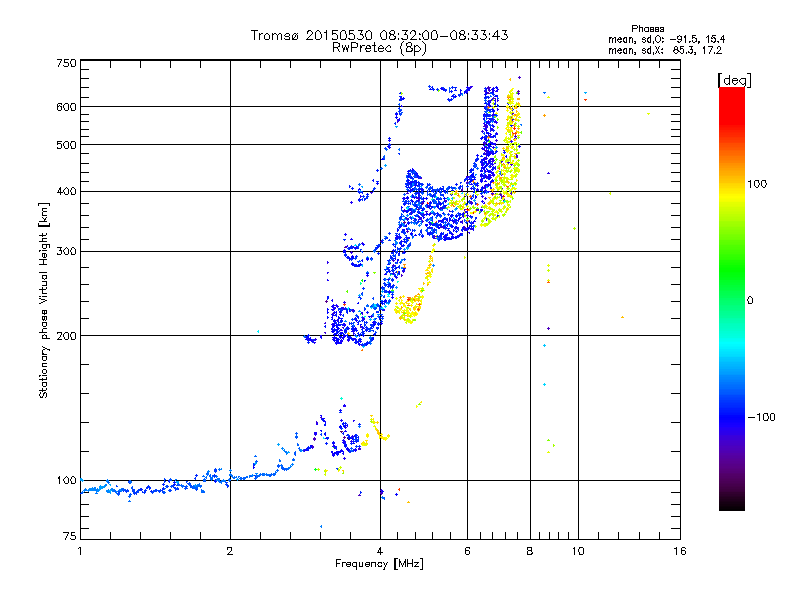Click the '8' x-axis tick label
The image size is (800, 600).
pos(530,551)
